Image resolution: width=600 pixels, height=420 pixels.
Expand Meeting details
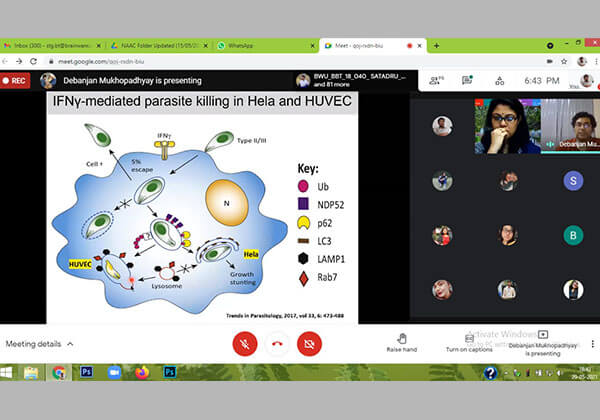40,344
